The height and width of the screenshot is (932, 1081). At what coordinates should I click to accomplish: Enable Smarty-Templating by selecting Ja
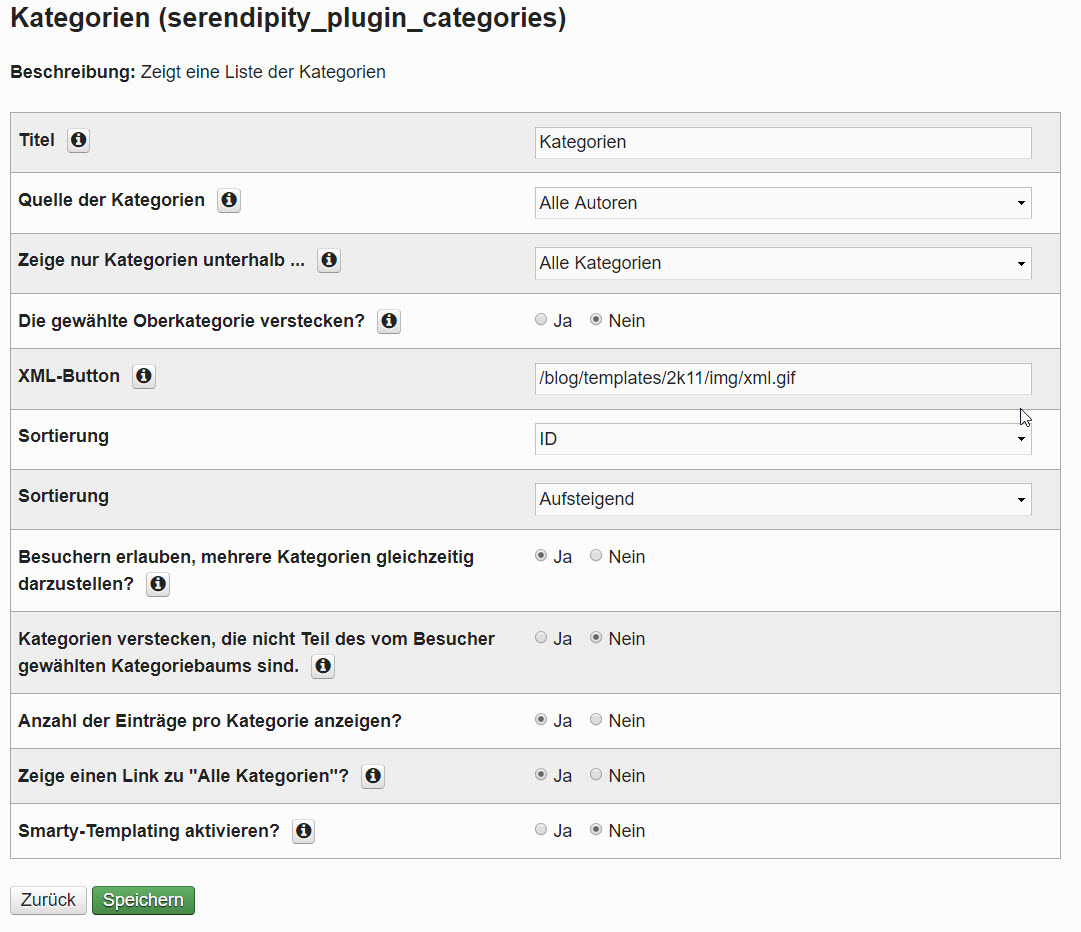tap(541, 830)
